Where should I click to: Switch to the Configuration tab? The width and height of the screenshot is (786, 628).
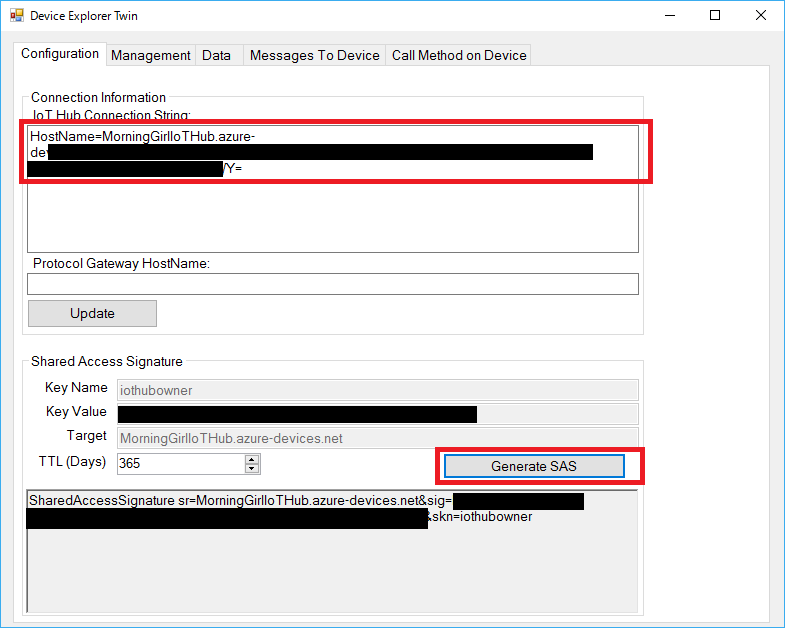60,54
